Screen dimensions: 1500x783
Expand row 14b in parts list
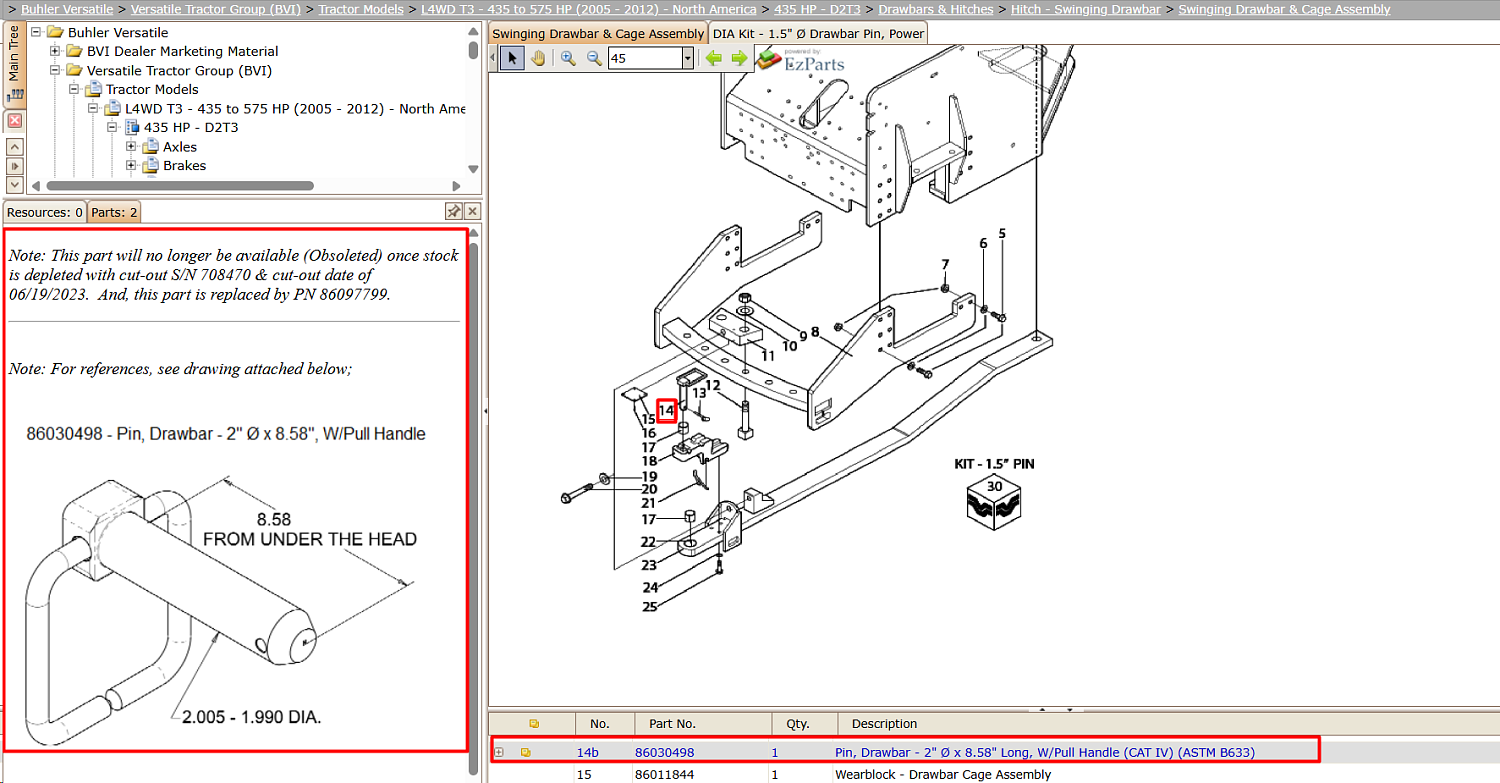tap(499, 752)
